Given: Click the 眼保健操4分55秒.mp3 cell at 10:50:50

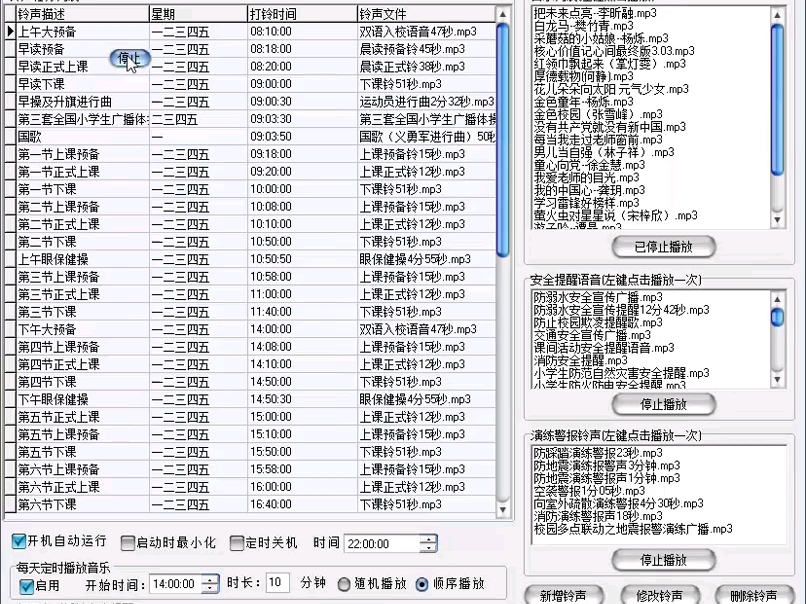Looking at the screenshot, I should coord(427,259).
